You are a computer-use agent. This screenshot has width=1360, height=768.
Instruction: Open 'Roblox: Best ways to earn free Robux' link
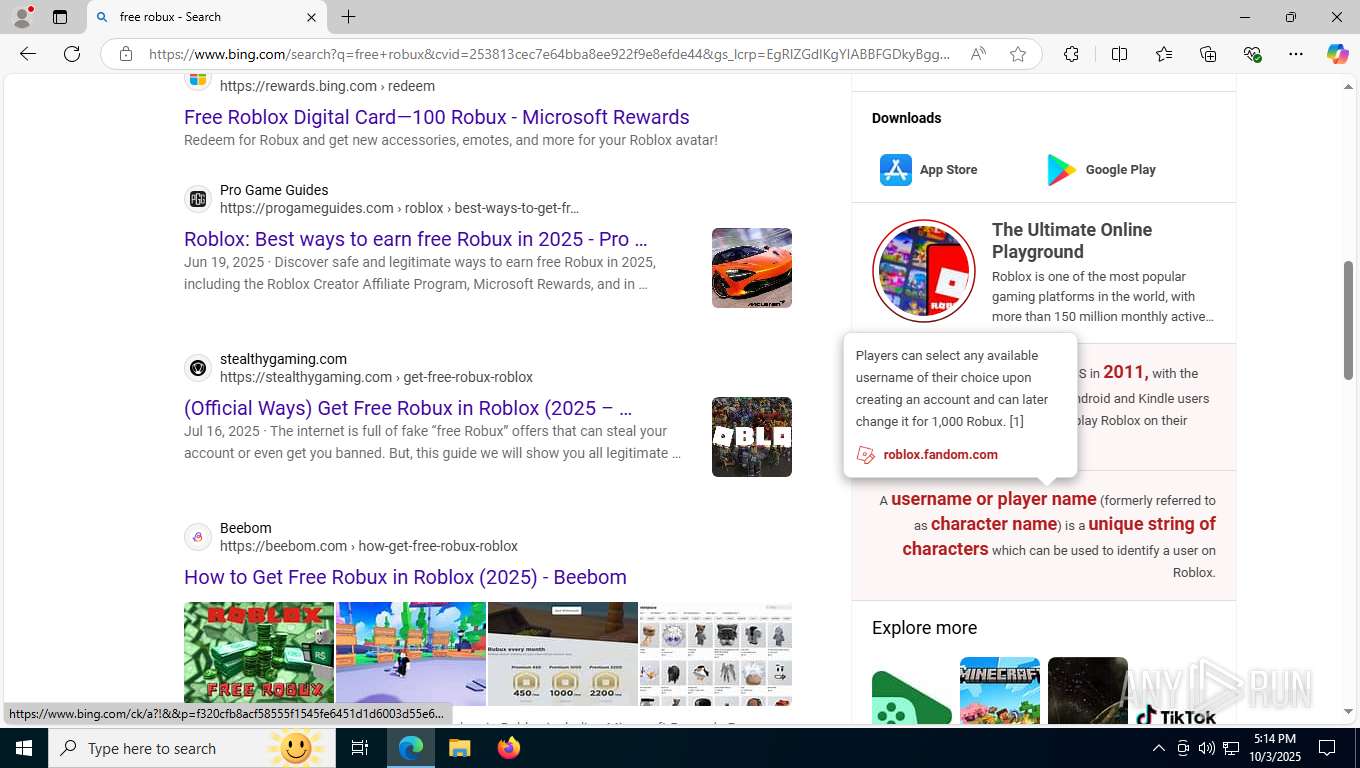tap(416, 239)
